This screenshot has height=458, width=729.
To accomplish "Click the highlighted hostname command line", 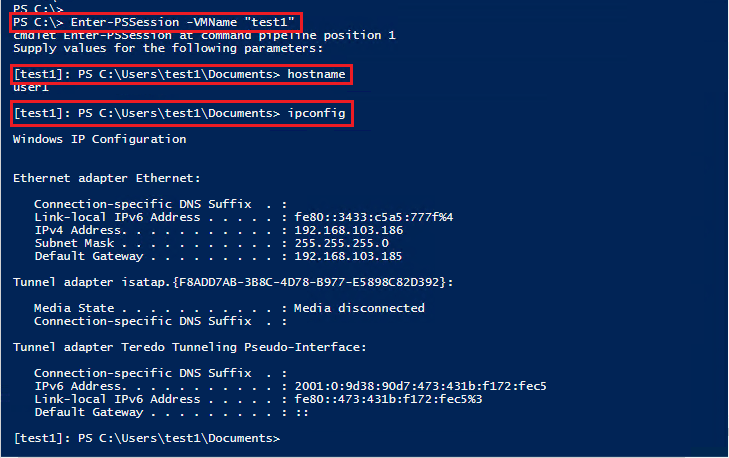I will pyautogui.click(x=179, y=74).
